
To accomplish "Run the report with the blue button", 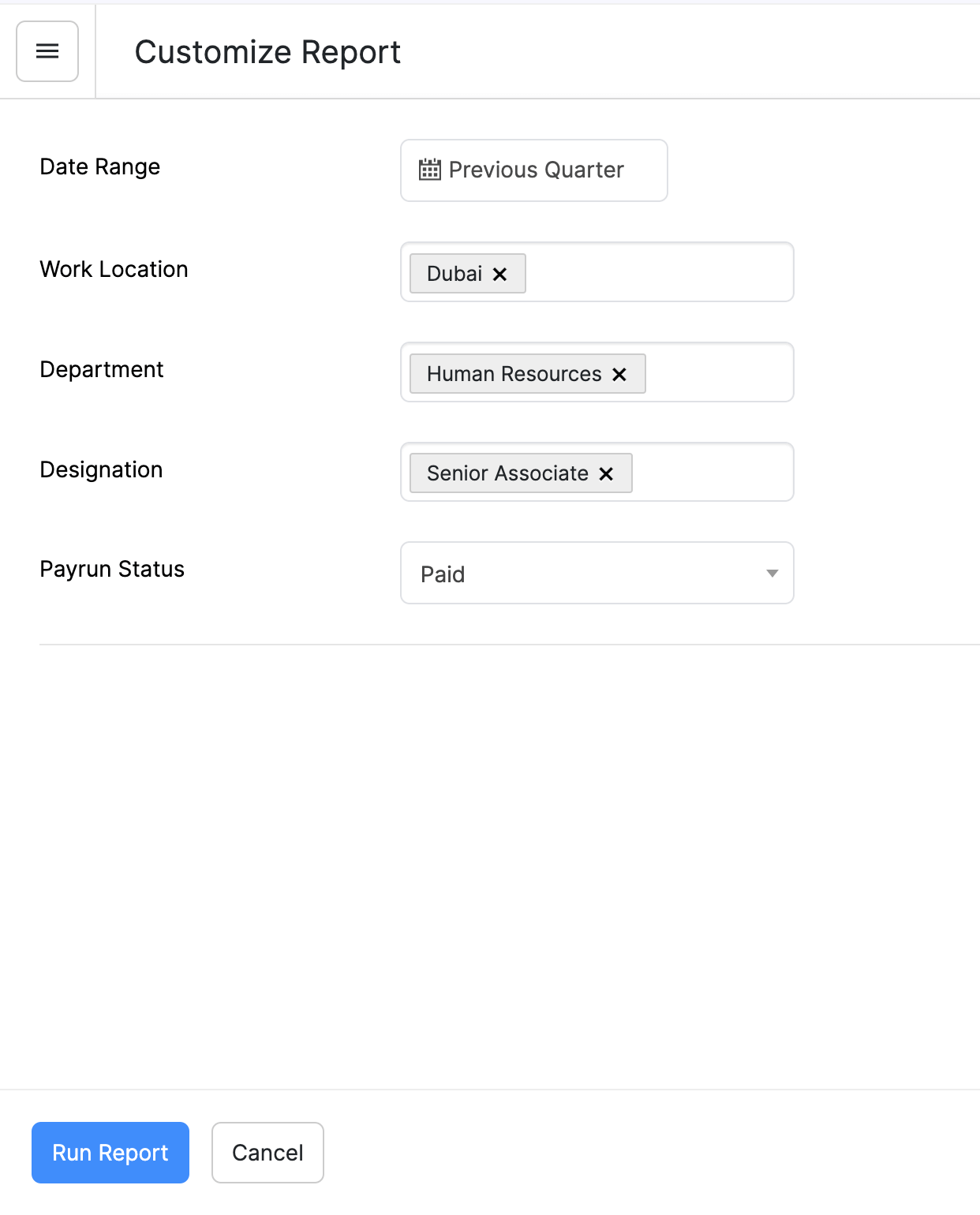I will (110, 1153).
